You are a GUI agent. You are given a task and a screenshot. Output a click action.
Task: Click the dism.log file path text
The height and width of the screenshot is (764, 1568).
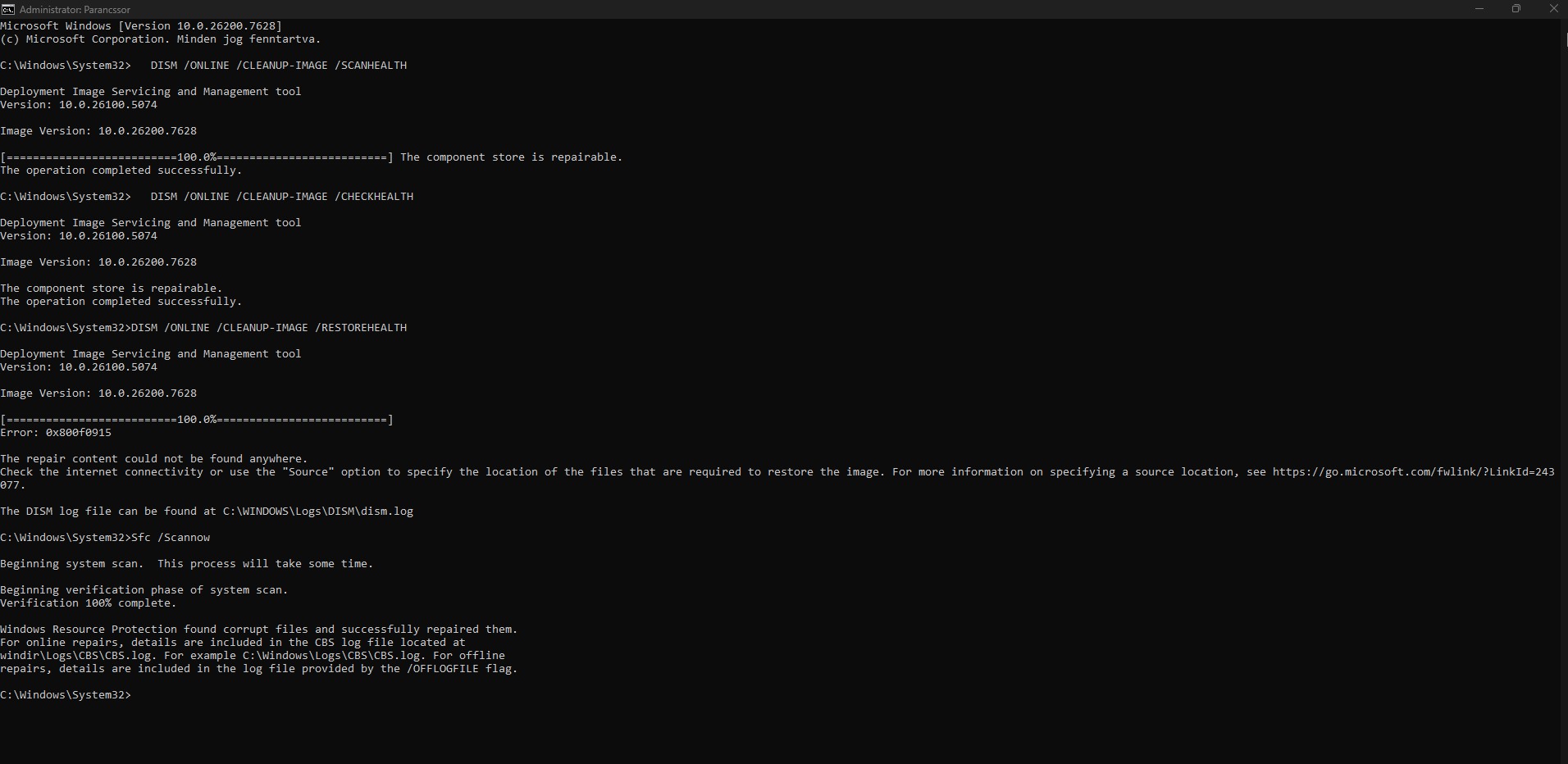[317, 512]
